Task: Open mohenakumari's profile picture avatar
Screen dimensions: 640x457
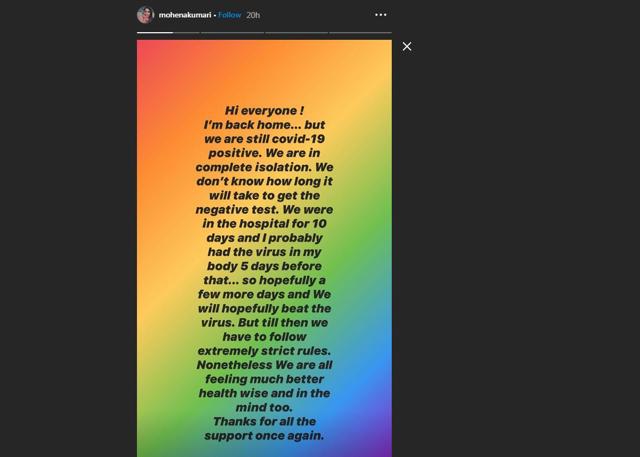Action: coord(145,15)
